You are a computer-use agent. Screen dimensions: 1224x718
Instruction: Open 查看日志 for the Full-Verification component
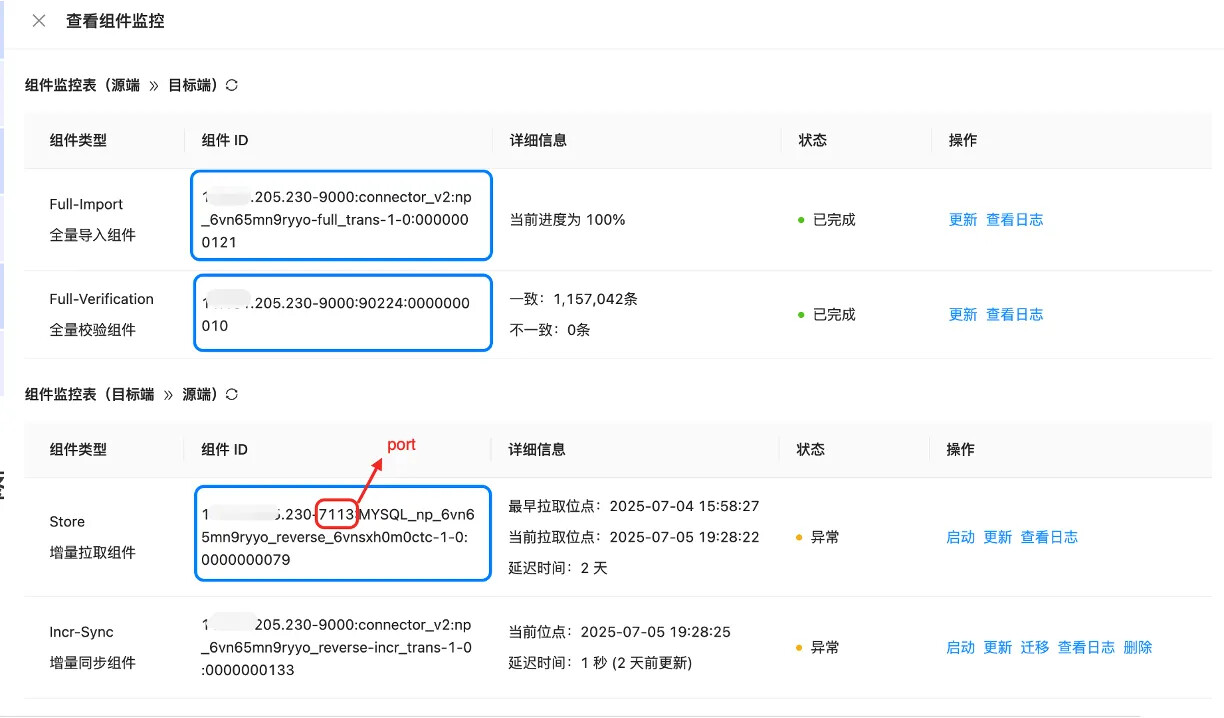[1015, 314]
